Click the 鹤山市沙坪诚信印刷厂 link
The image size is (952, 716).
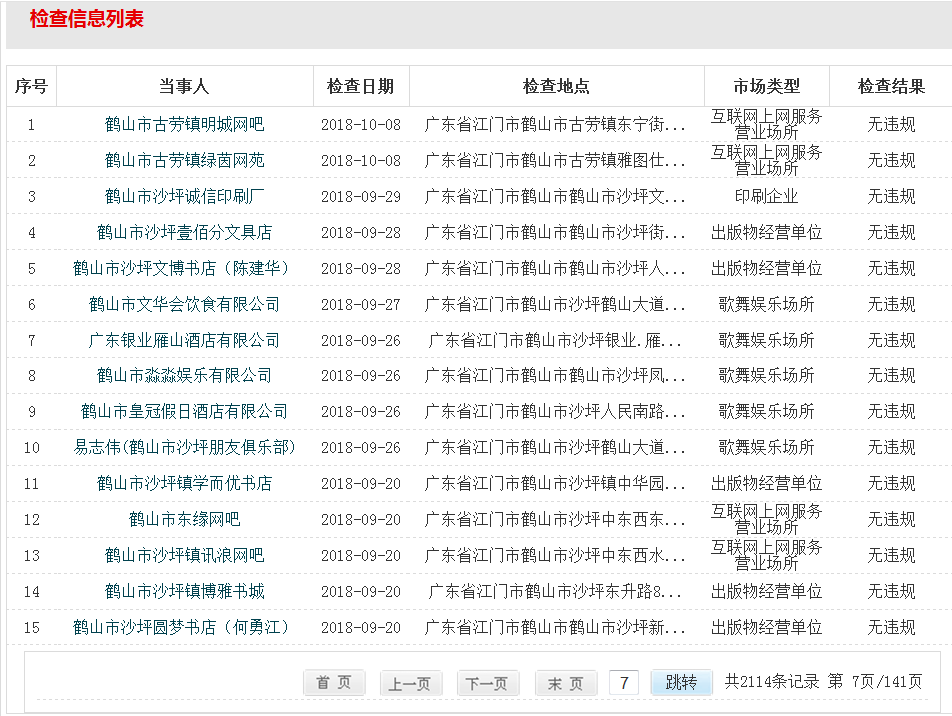184,197
